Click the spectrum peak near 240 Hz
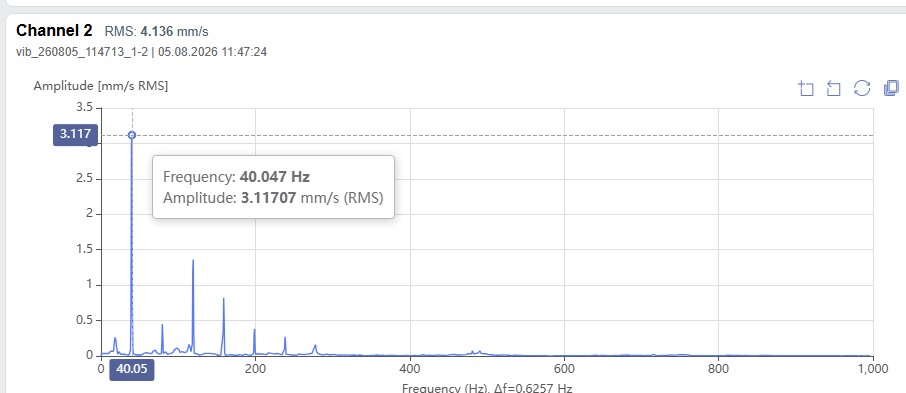This screenshot has height=393, width=906. (285, 338)
